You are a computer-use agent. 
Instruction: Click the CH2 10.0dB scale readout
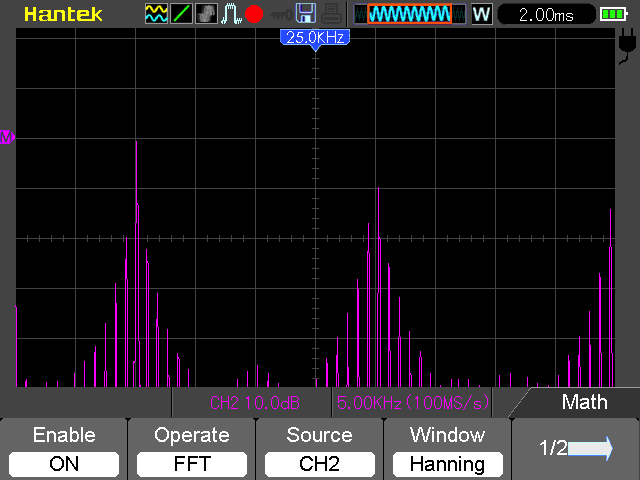tap(255, 403)
